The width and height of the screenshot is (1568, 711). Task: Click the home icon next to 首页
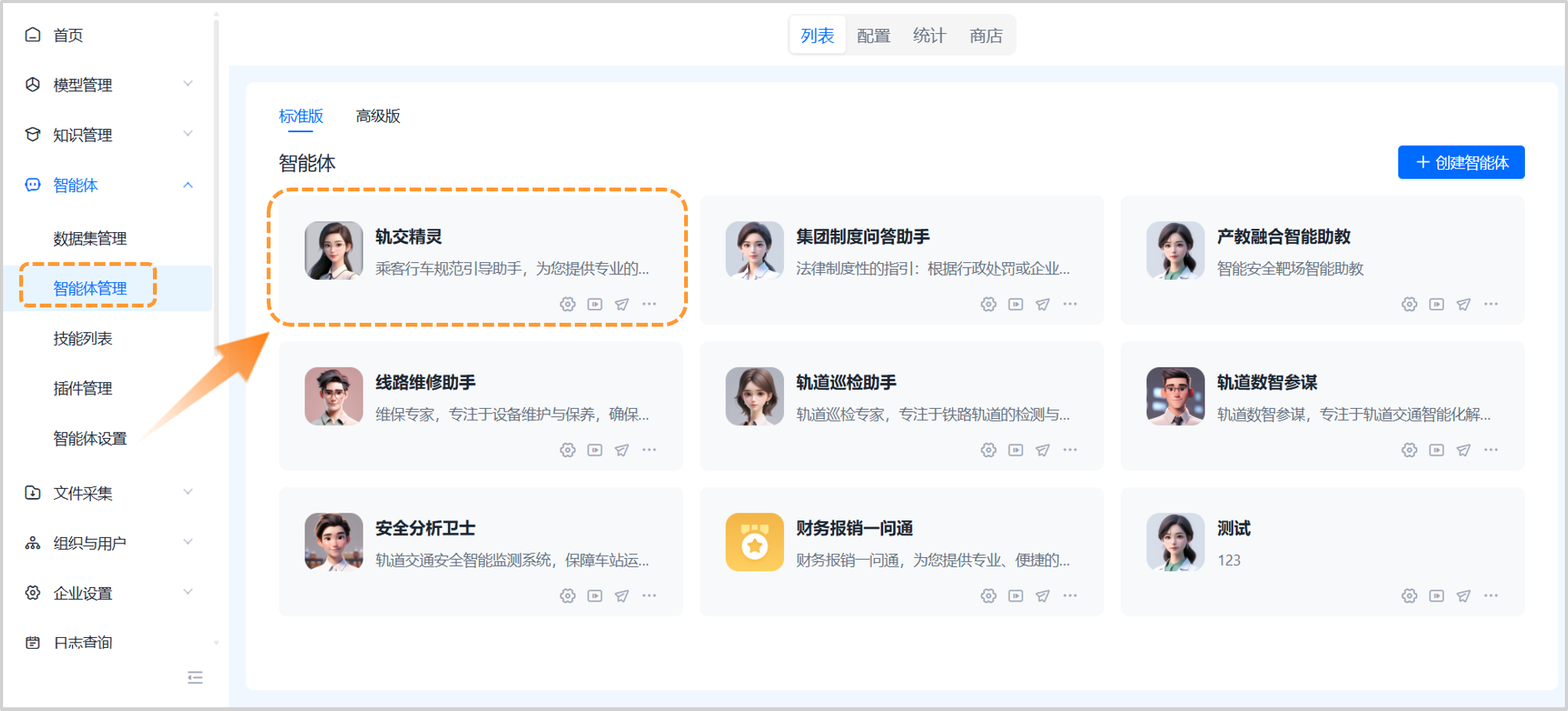pos(32,34)
